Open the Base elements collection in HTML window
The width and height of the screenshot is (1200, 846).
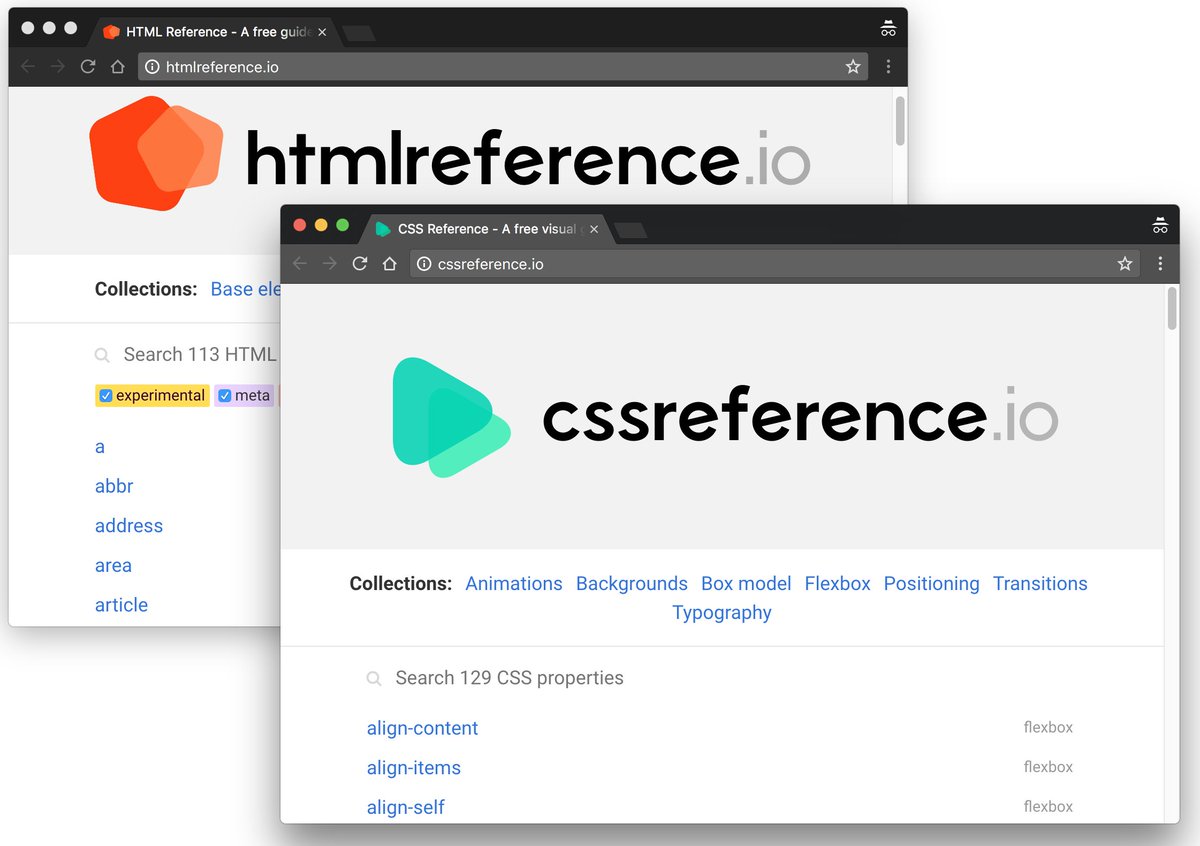click(246, 289)
